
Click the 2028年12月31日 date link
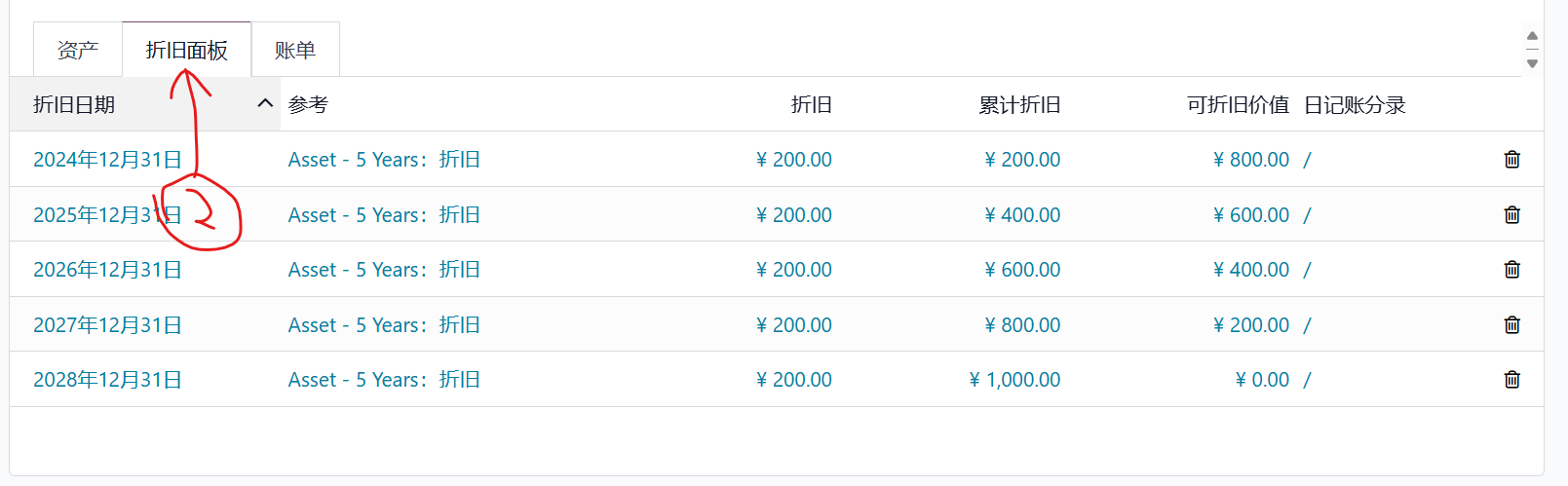(x=107, y=380)
